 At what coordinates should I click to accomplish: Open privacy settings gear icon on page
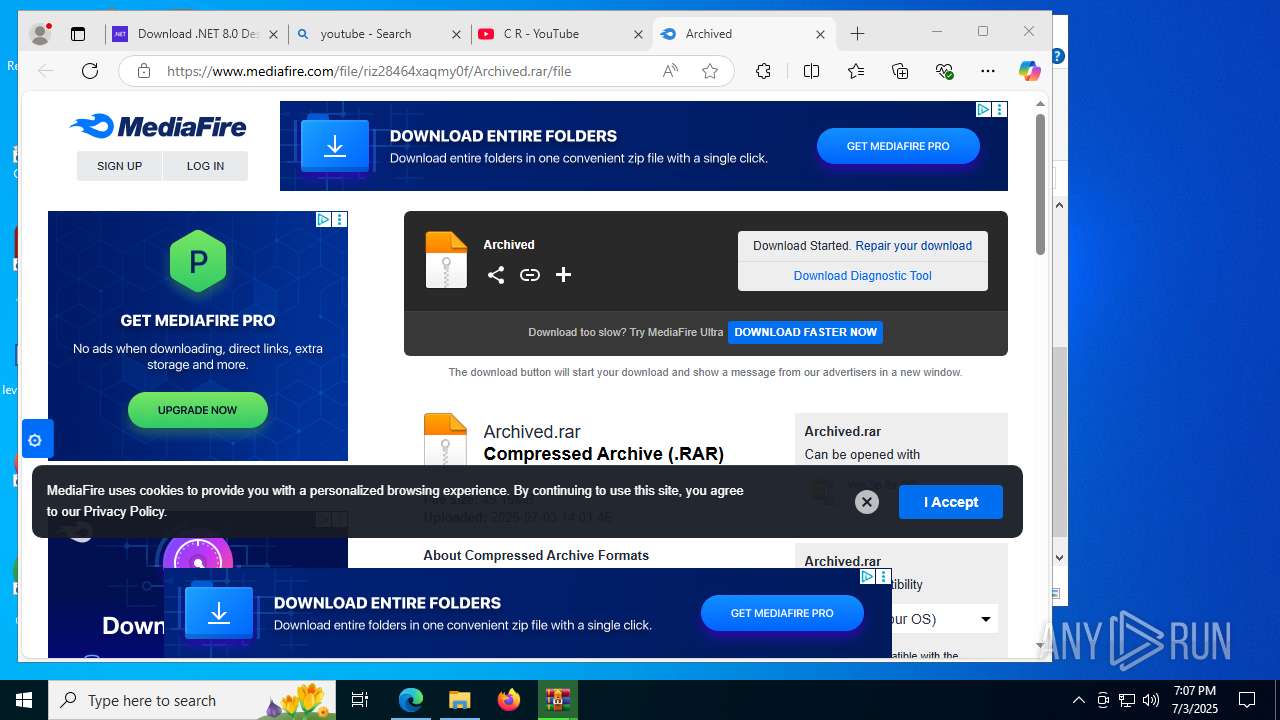[x=35, y=440]
